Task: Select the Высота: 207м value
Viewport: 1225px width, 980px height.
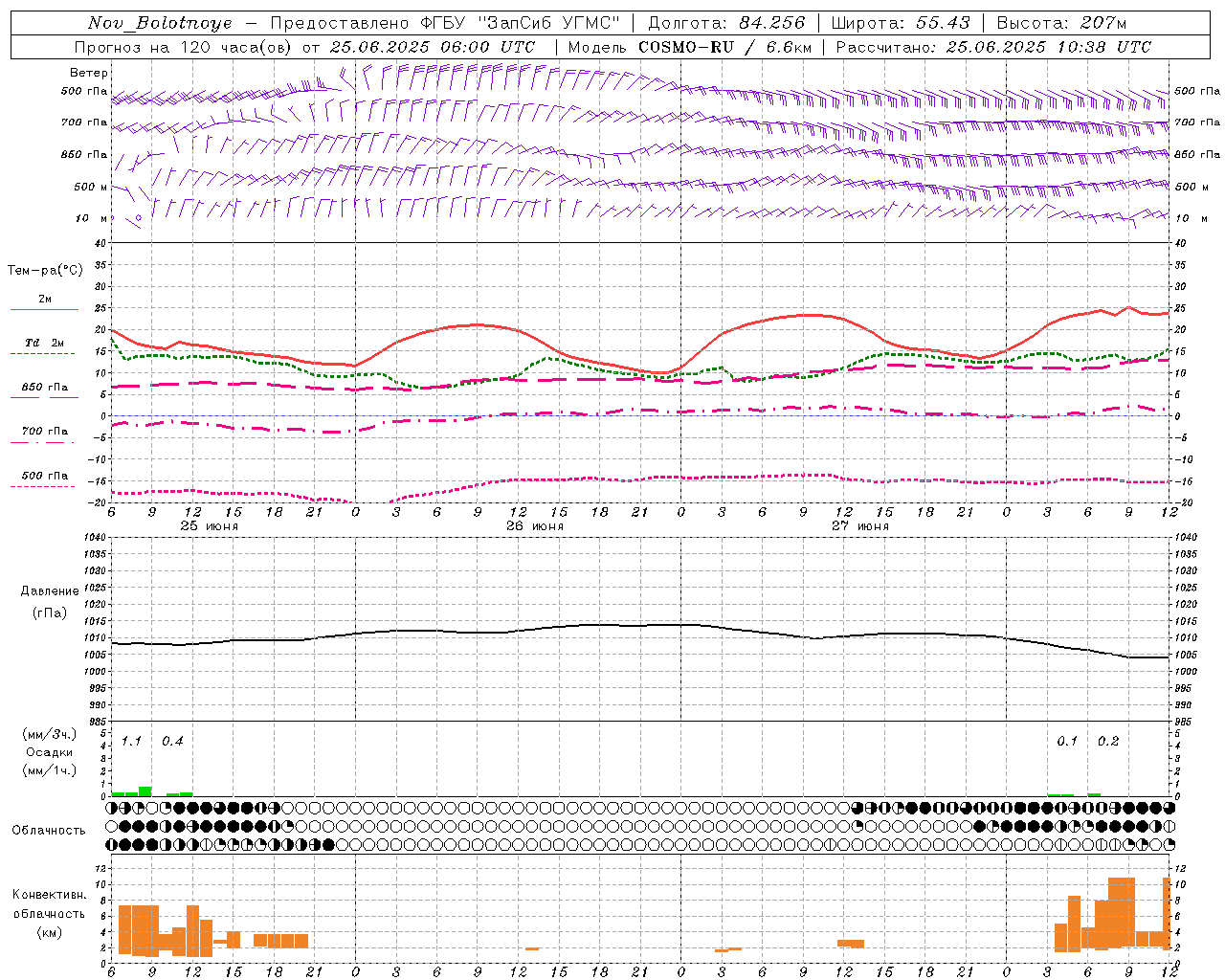Action: [x=1061, y=23]
